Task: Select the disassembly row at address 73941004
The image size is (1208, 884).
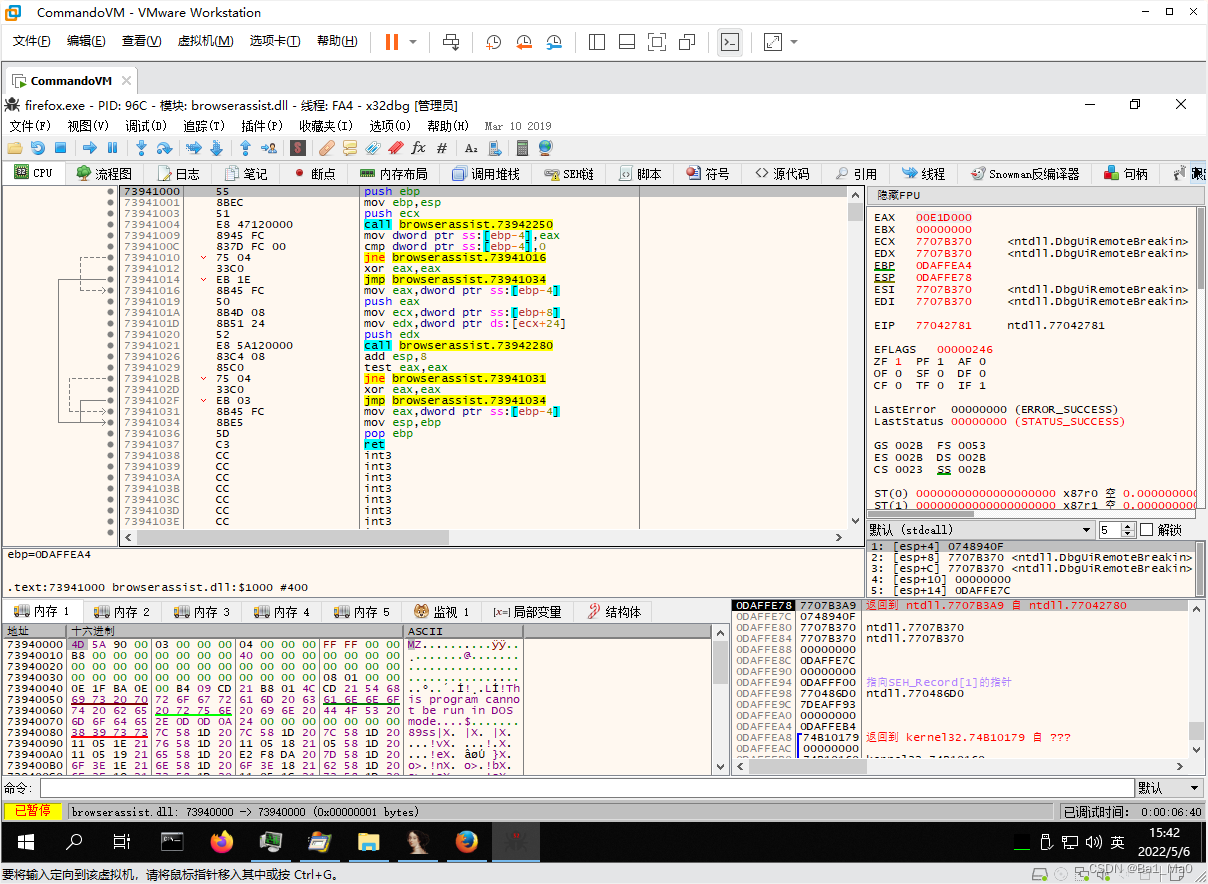Action: tap(484, 224)
